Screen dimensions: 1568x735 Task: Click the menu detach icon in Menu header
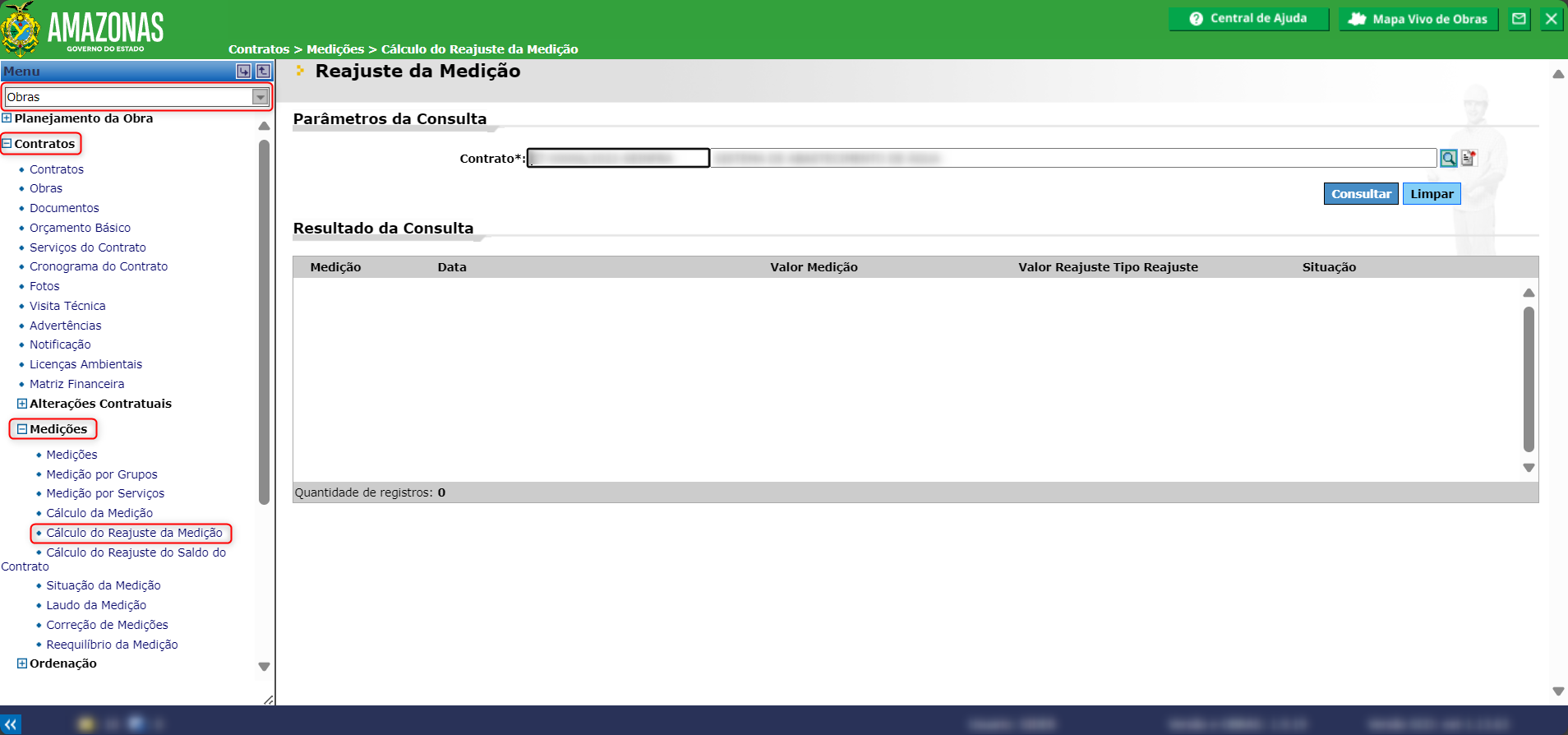click(244, 72)
